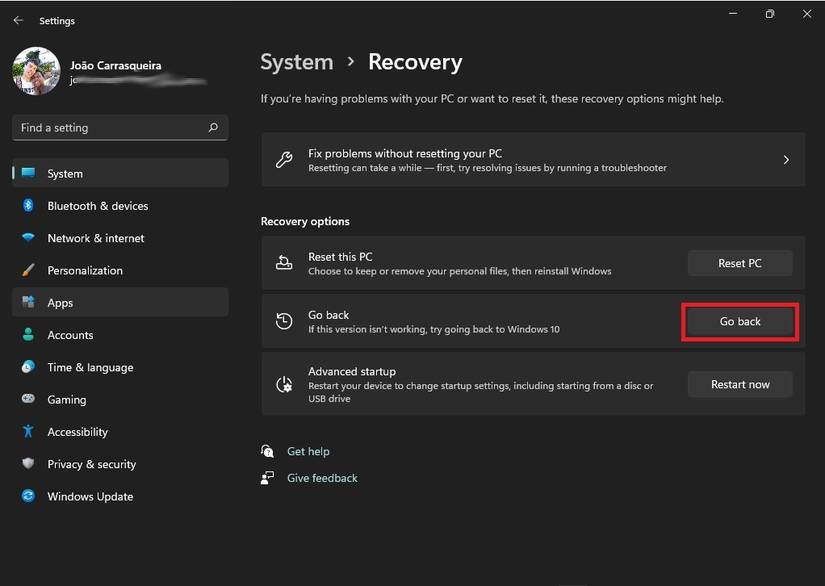Select Apps in the sidebar
This screenshot has height=586, width=825.
tap(120, 302)
